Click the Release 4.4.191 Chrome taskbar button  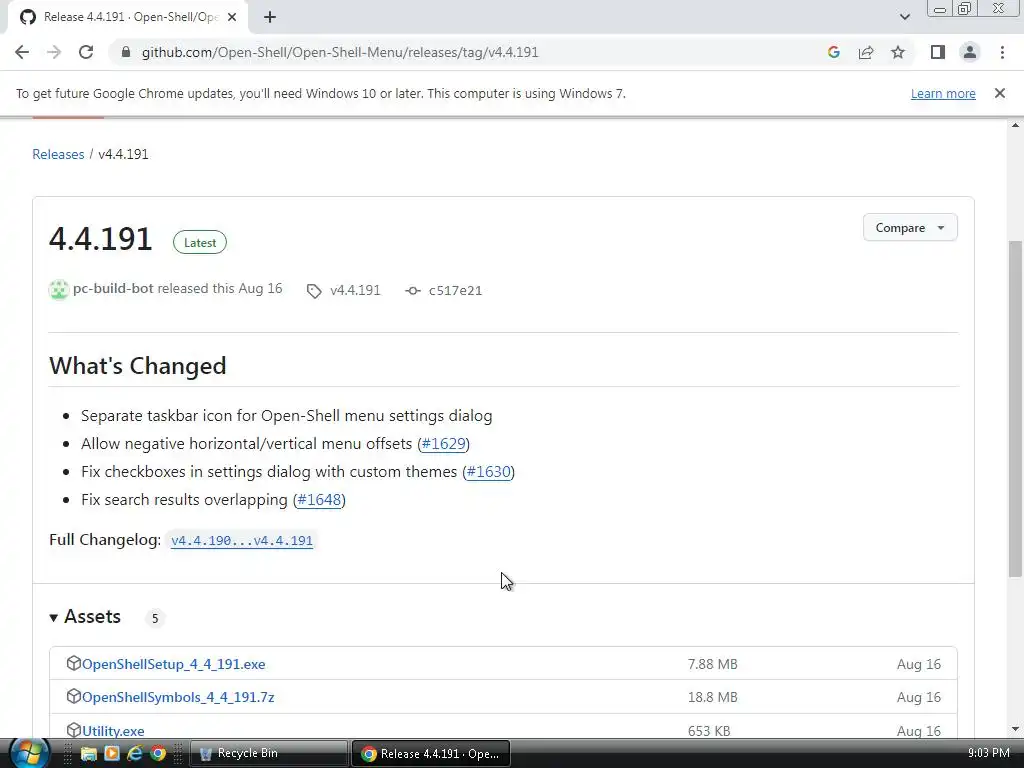point(431,753)
